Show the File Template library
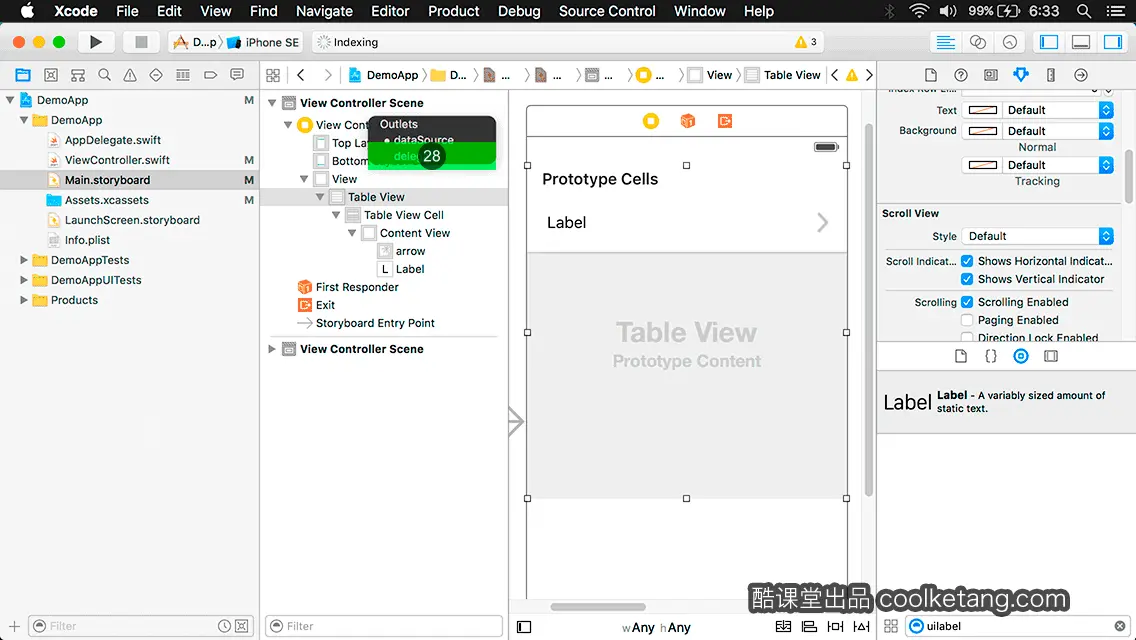 coord(961,356)
